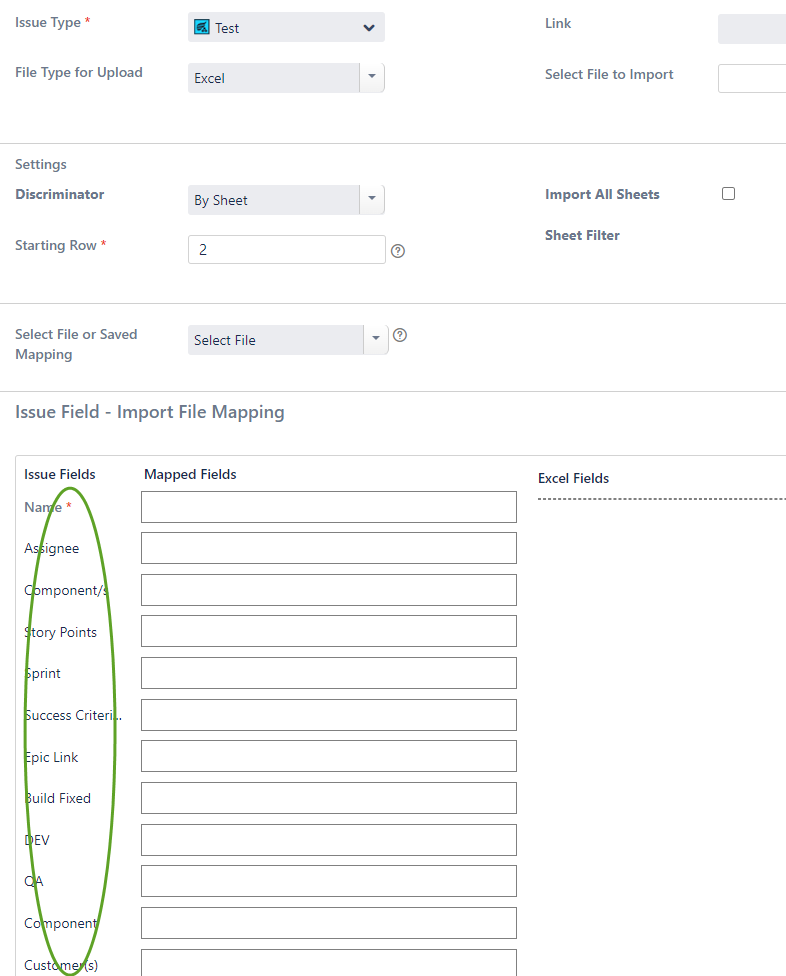Screen dimensions: 786x976
Task: Open the Discriminator dropdown showing By Sheet
Action: coord(371,199)
